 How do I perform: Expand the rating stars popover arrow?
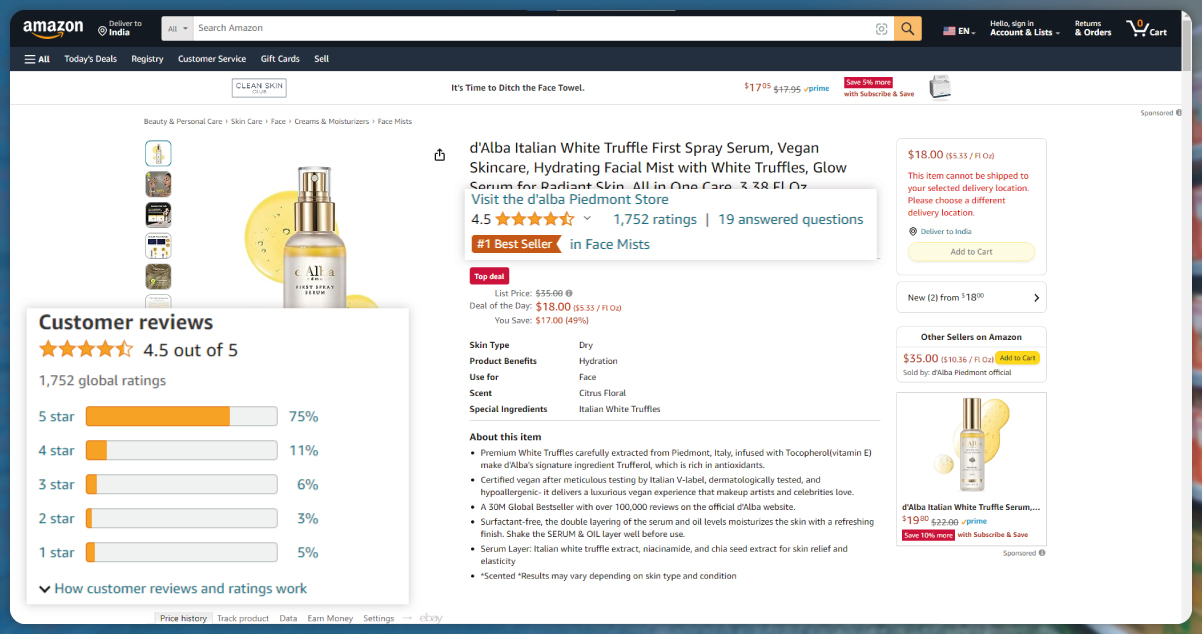587,219
